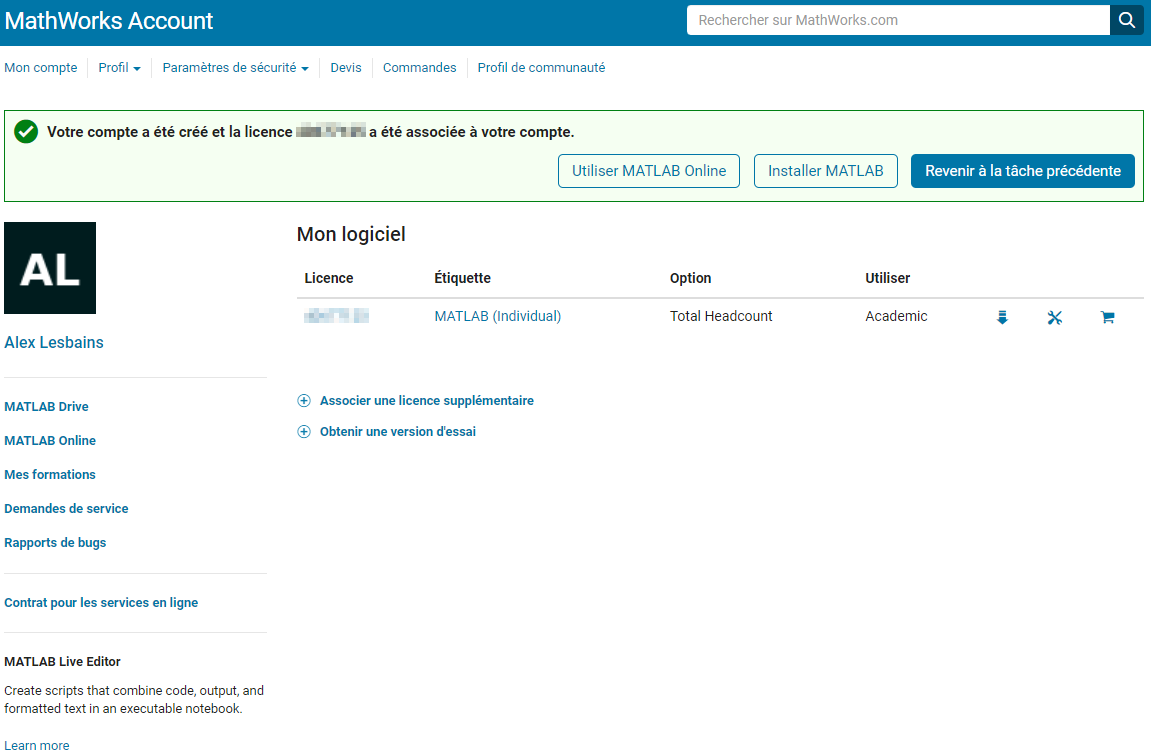Click the Total Headcount cell

point(721,316)
